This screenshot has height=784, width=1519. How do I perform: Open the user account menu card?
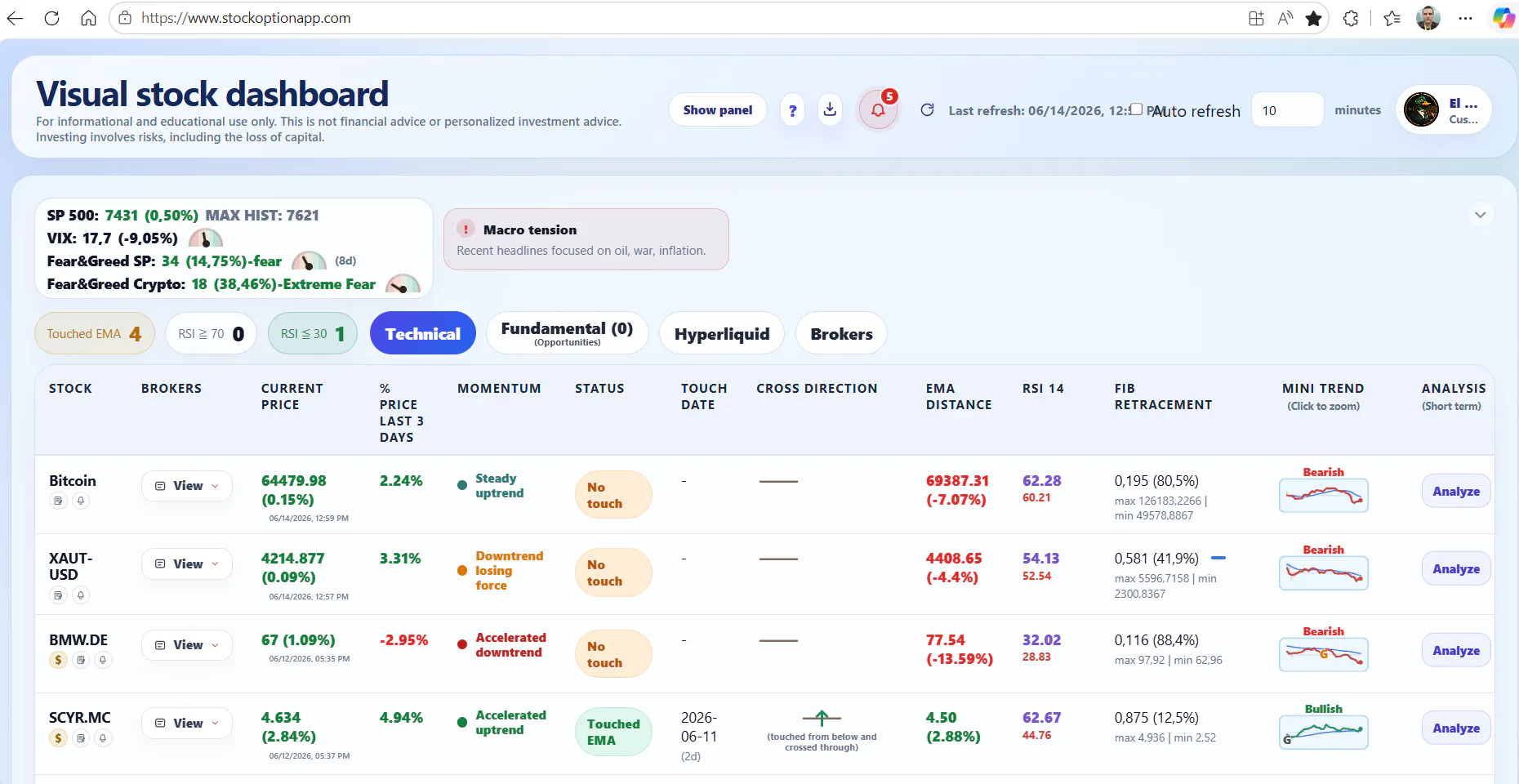[x=1444, y=109]
